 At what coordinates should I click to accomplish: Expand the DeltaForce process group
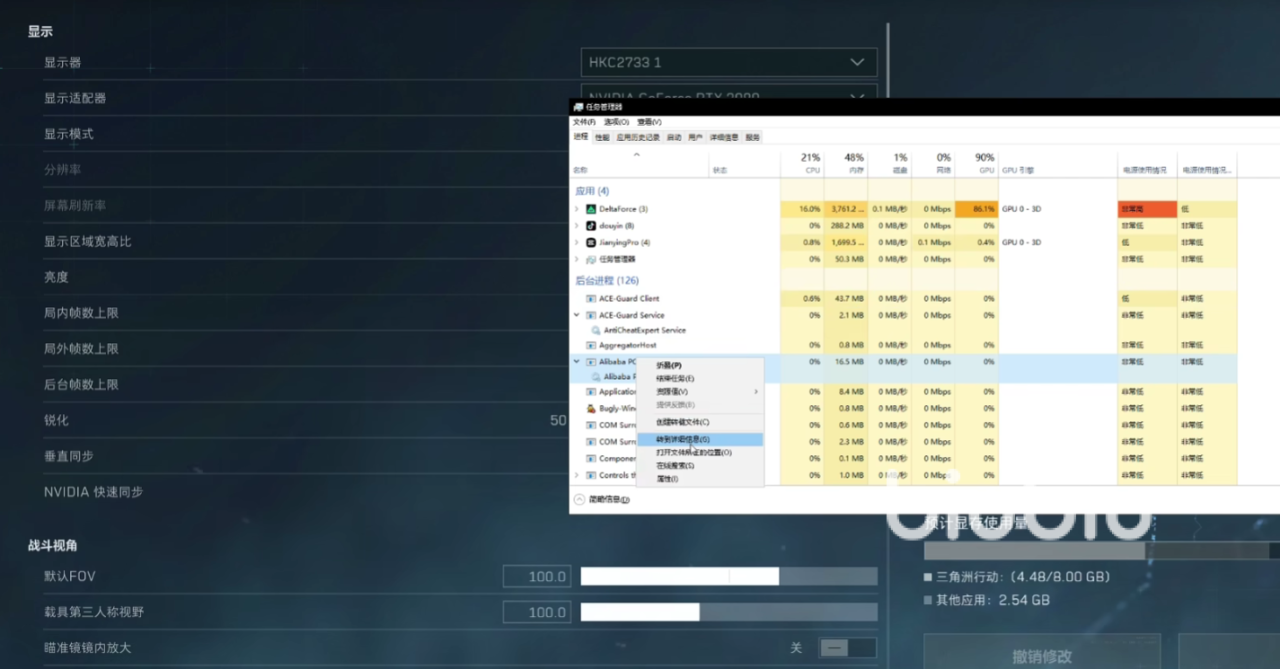[x=577, y=209]
